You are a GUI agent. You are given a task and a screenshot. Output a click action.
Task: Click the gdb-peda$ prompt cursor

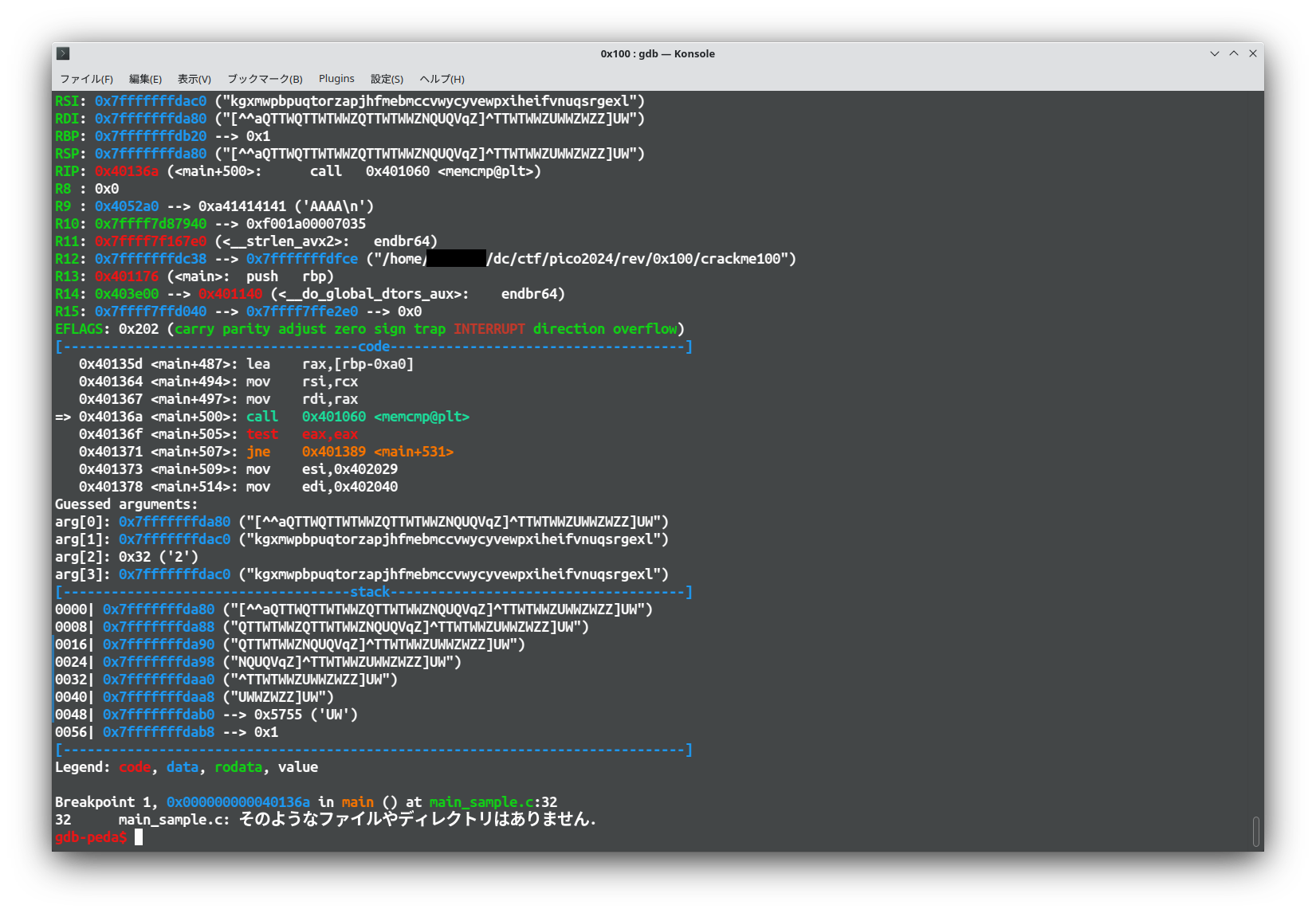click(x=139, y=837)
